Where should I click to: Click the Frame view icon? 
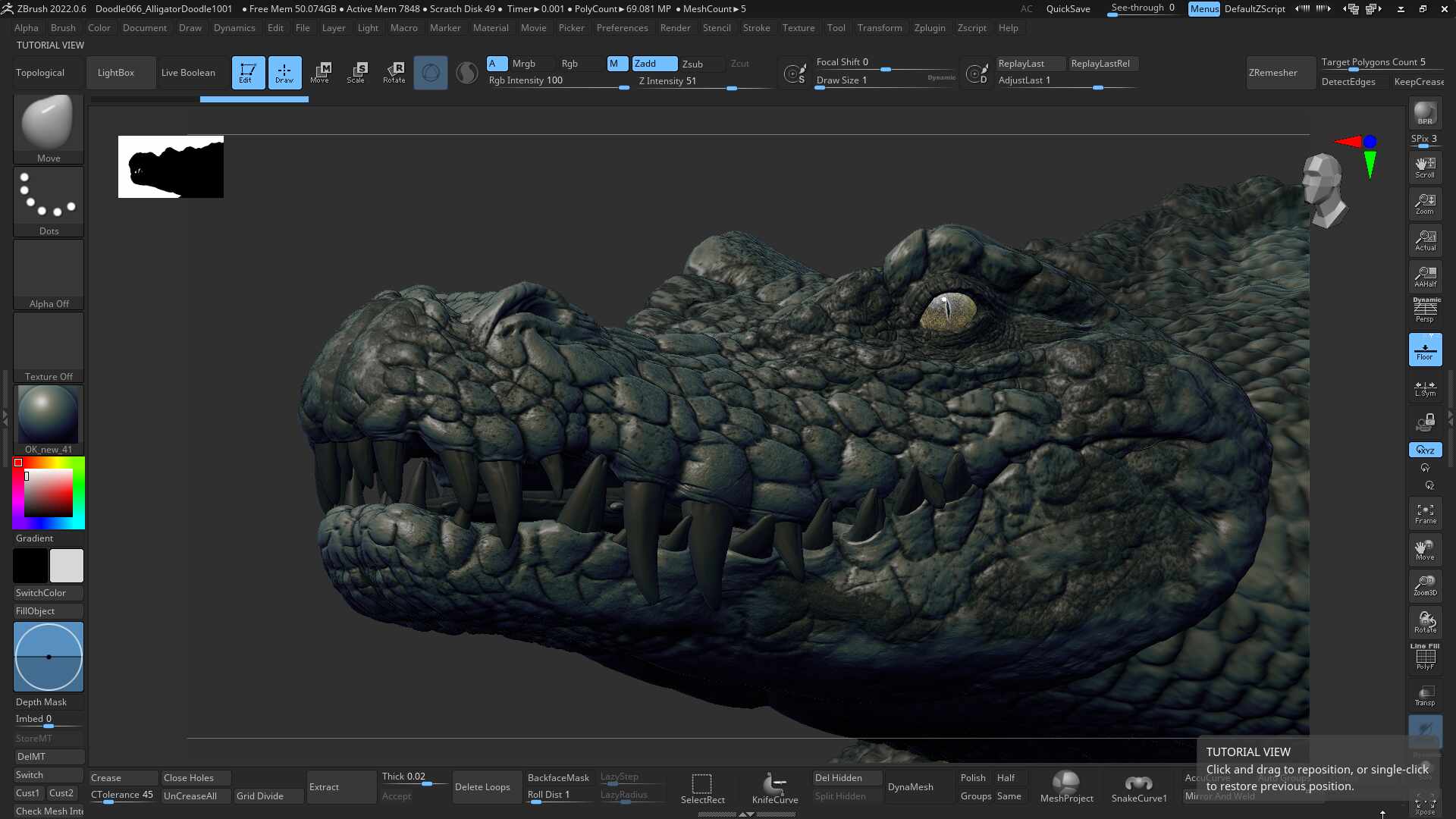pyautogui.click(x=1425, y=513)
